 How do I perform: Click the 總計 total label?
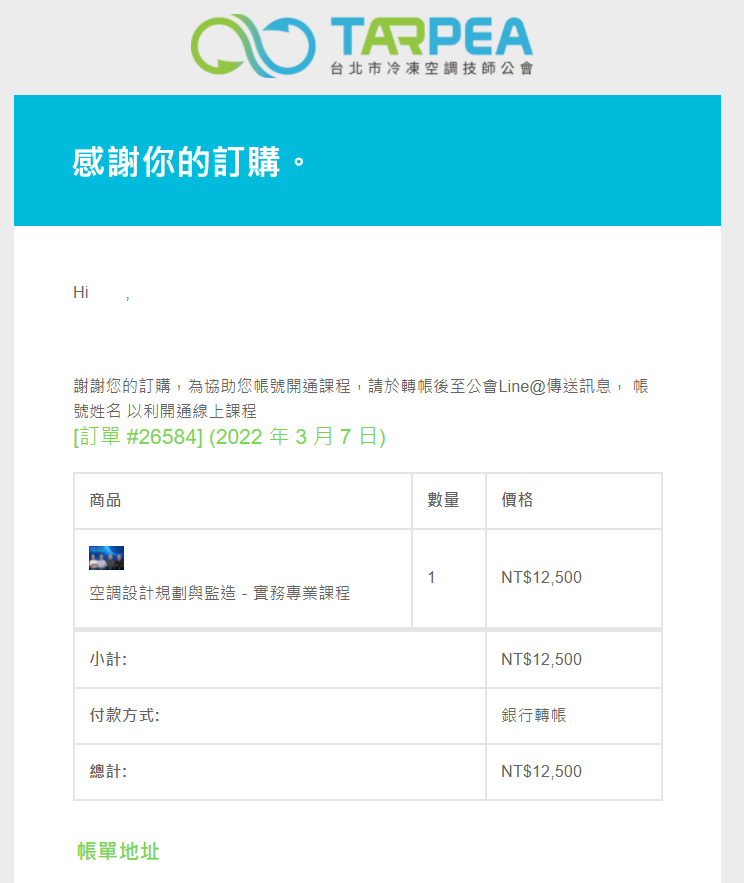[x=108, y=771]
